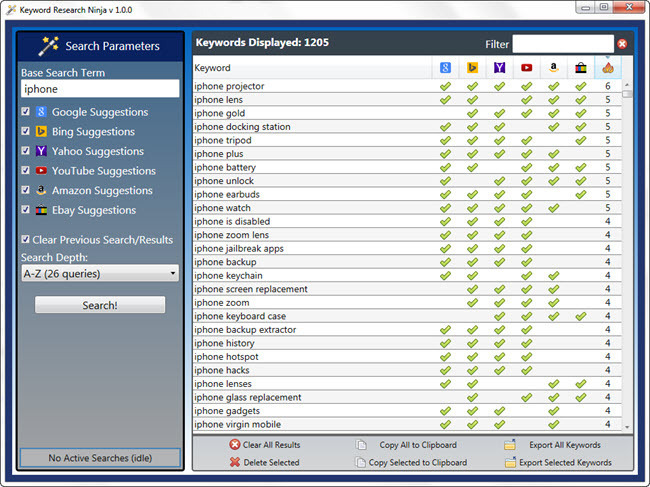This screenshot has height=487, width=650.
Task: Sort by the Amazon column header icon
Action: 553,68
